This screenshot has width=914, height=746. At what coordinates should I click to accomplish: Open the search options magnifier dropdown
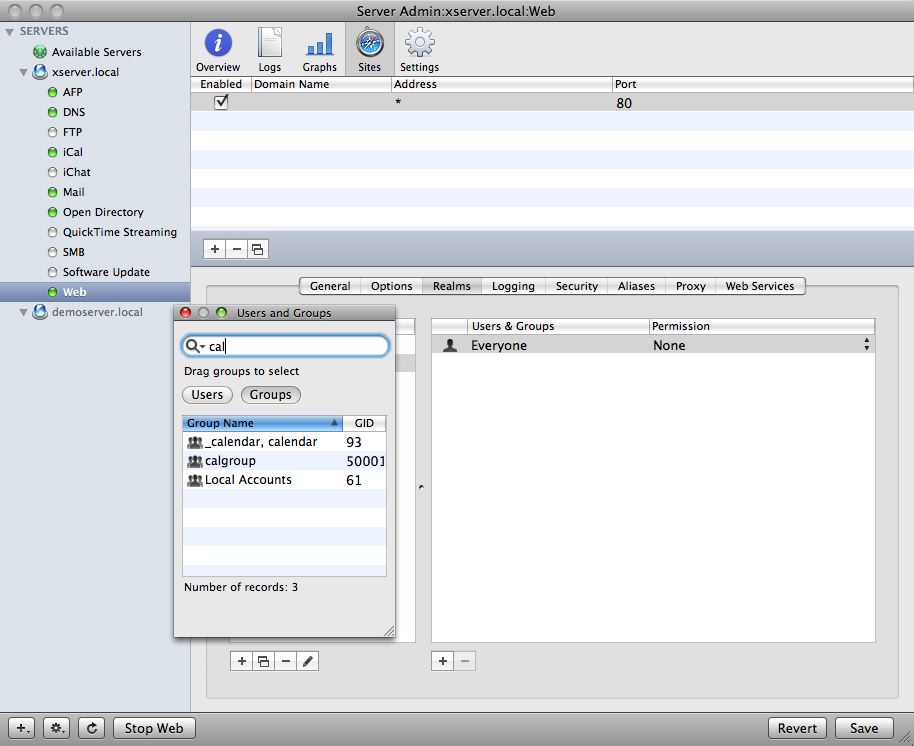click(194, 346)
